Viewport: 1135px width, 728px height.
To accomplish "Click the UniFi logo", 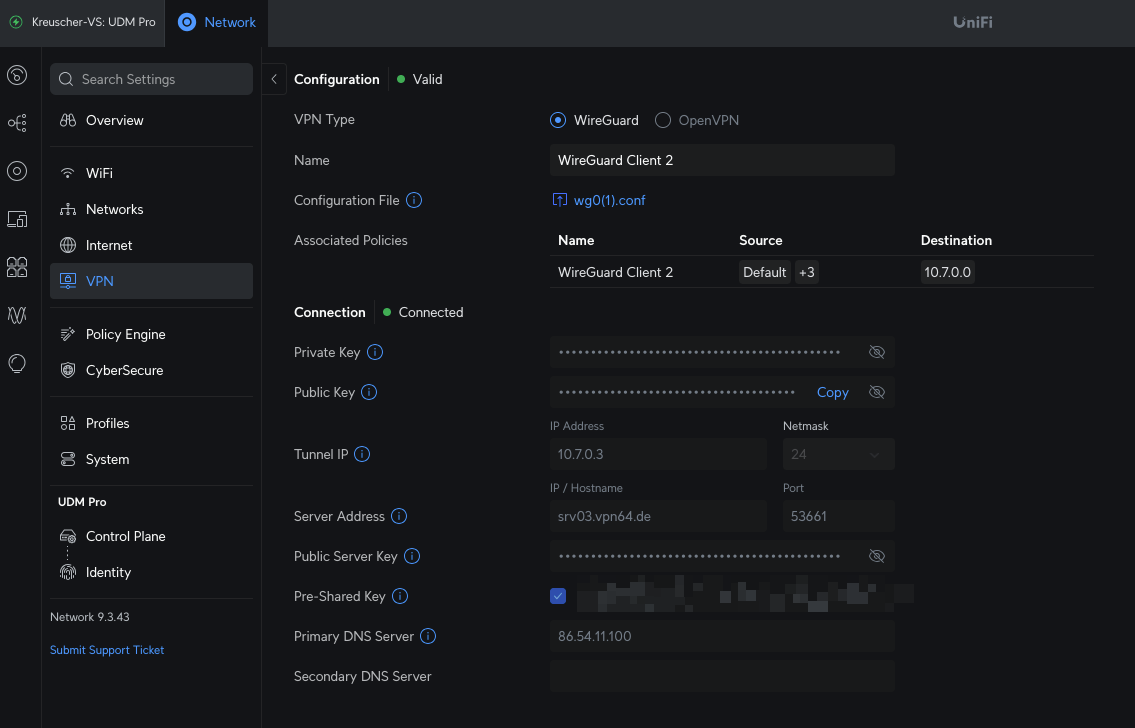I will pos(973,22).
